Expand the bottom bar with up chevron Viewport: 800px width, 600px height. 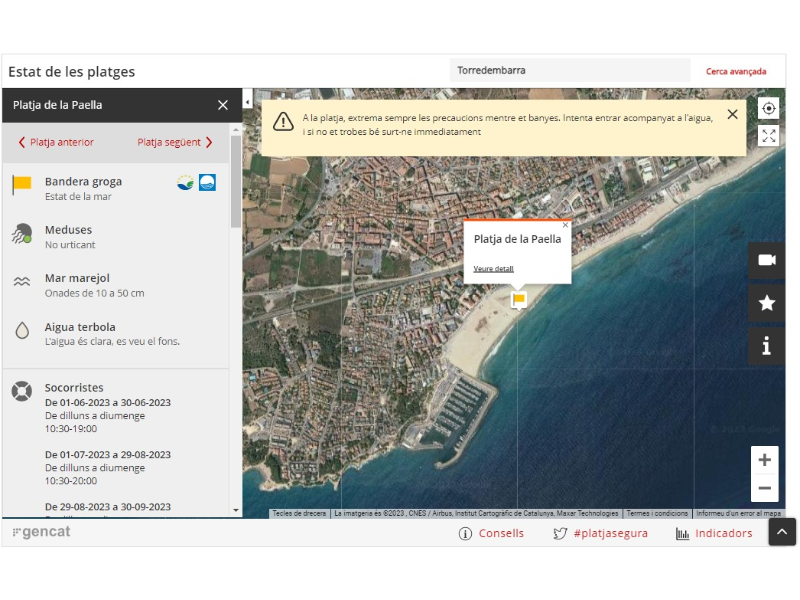[782, 533]
